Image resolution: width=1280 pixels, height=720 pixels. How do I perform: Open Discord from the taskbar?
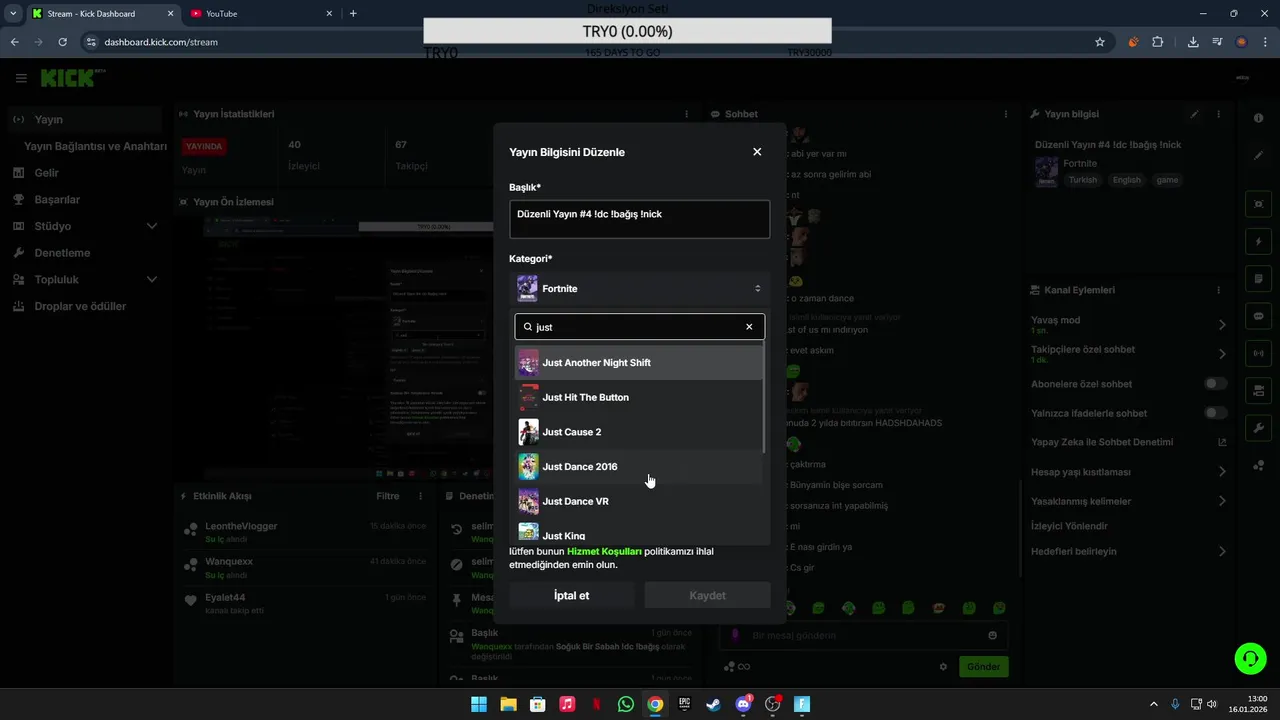coord(743,704)
